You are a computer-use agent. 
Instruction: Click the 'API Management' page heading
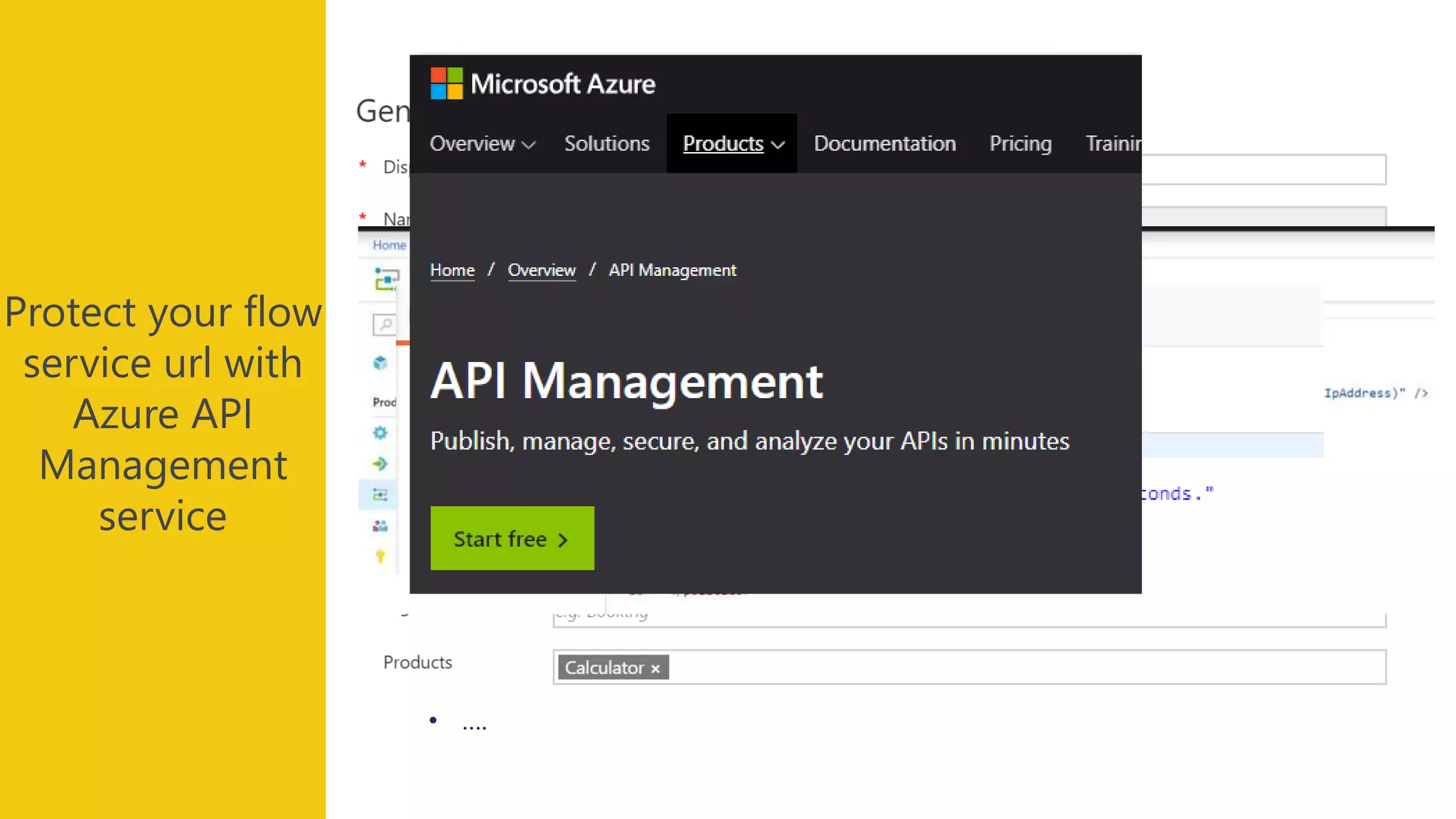coord(626,382)
